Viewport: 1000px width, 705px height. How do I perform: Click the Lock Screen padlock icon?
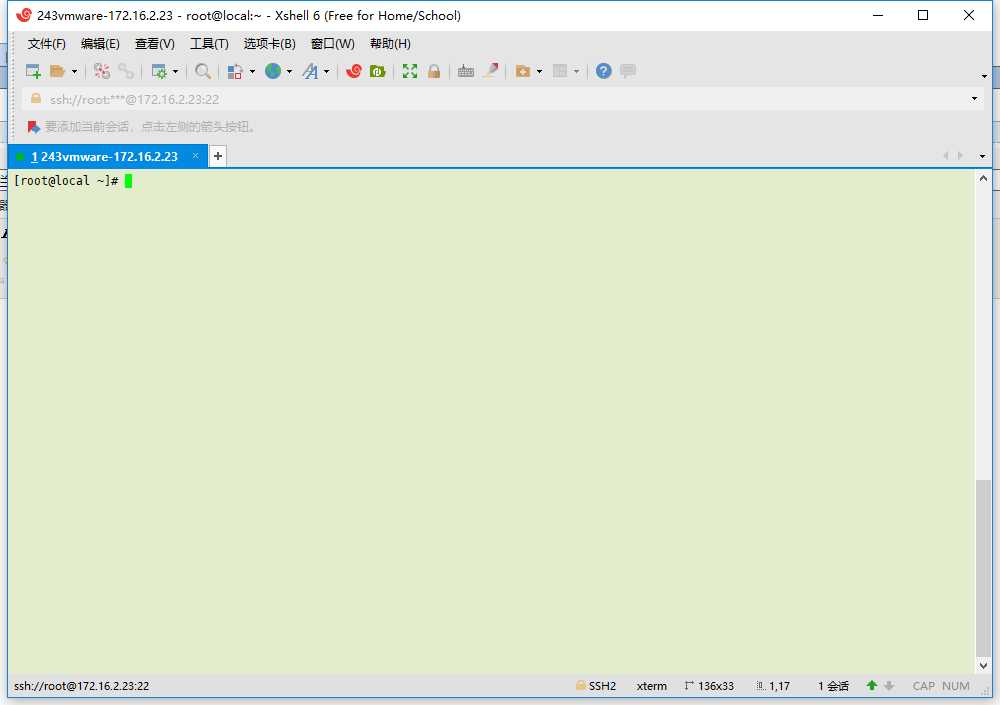[434, 71]
